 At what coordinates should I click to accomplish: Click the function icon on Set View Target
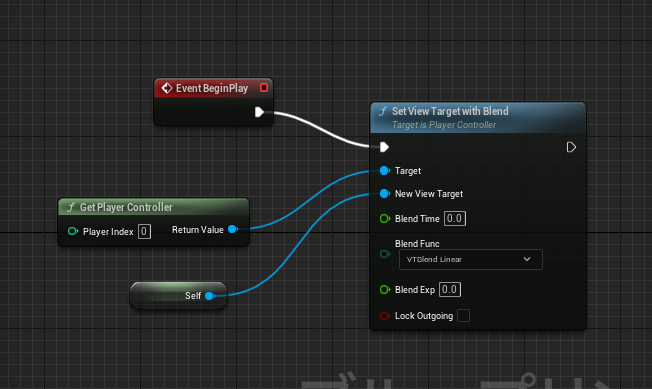[x=383, y=111]
